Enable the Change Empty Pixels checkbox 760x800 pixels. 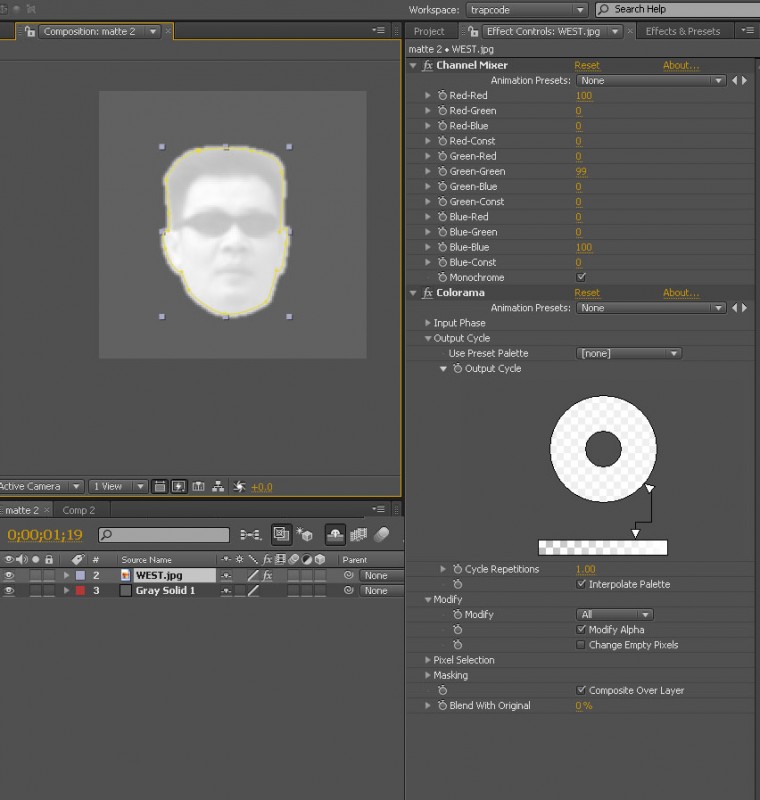582,645
